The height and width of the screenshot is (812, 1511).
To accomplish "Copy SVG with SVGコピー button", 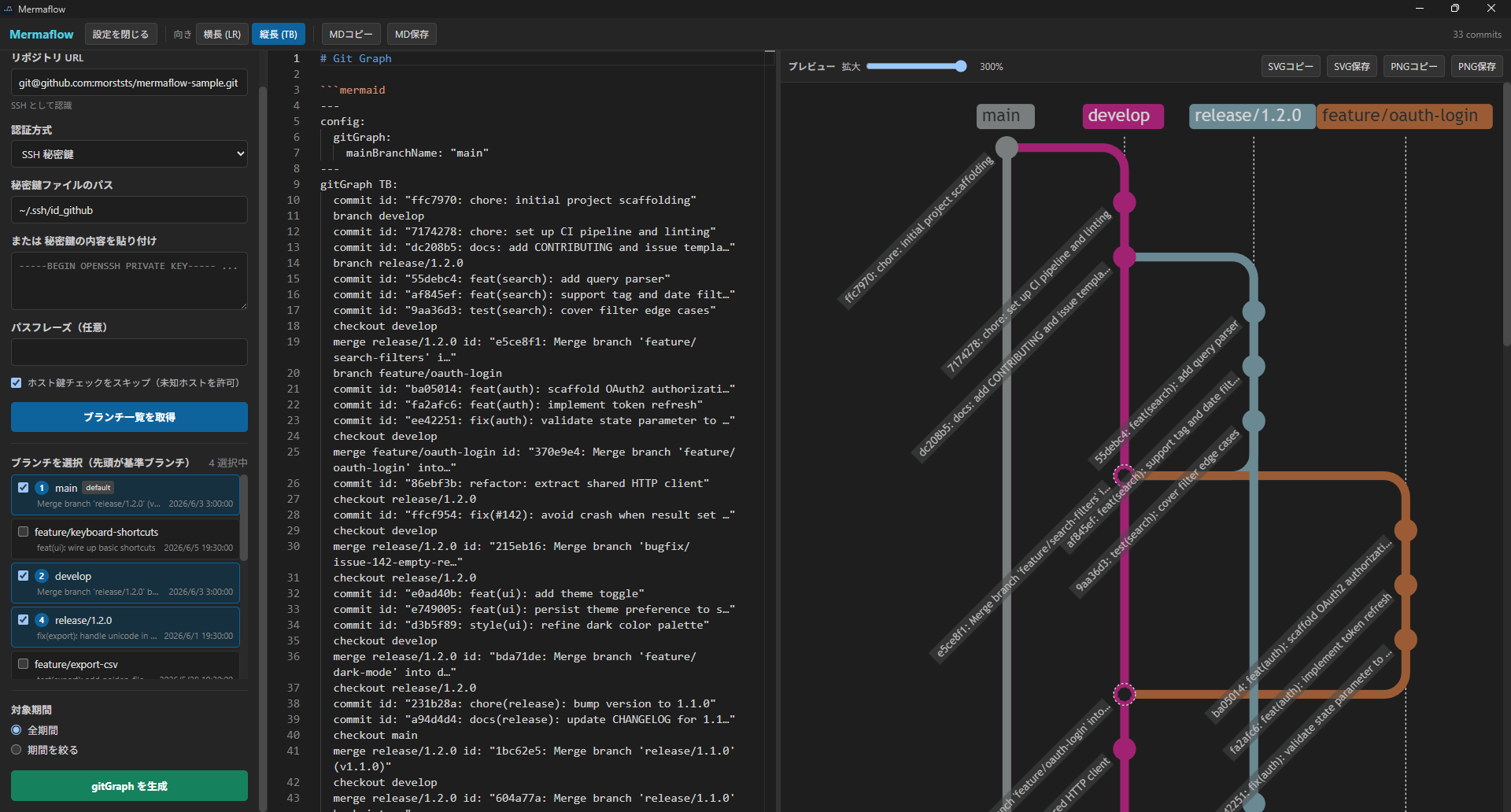I will pyautogui.click(x=1291, y=67).
